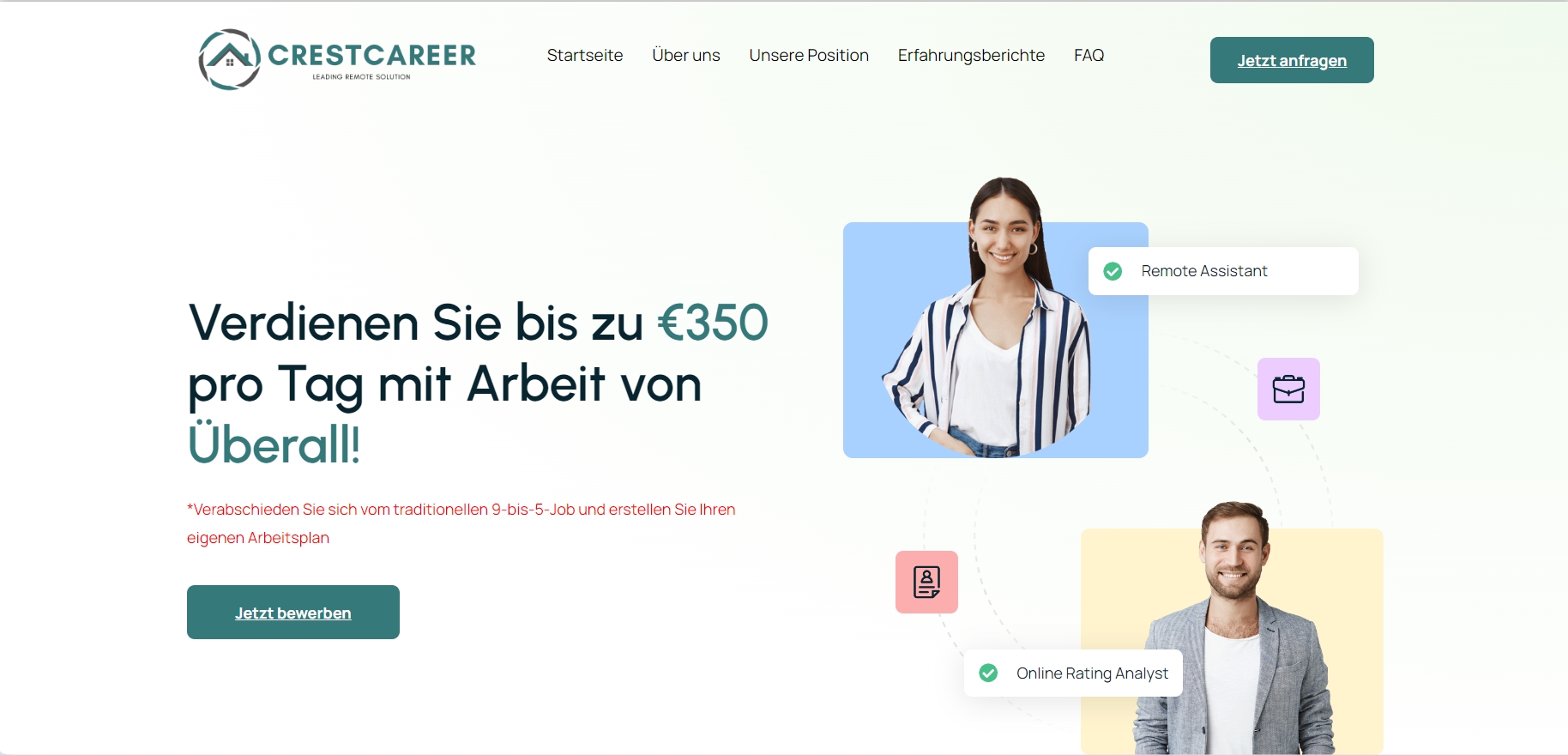Screen dimensions: 1568x755
Task: Open the Unsere Position nav link
Action: point(809,55)
